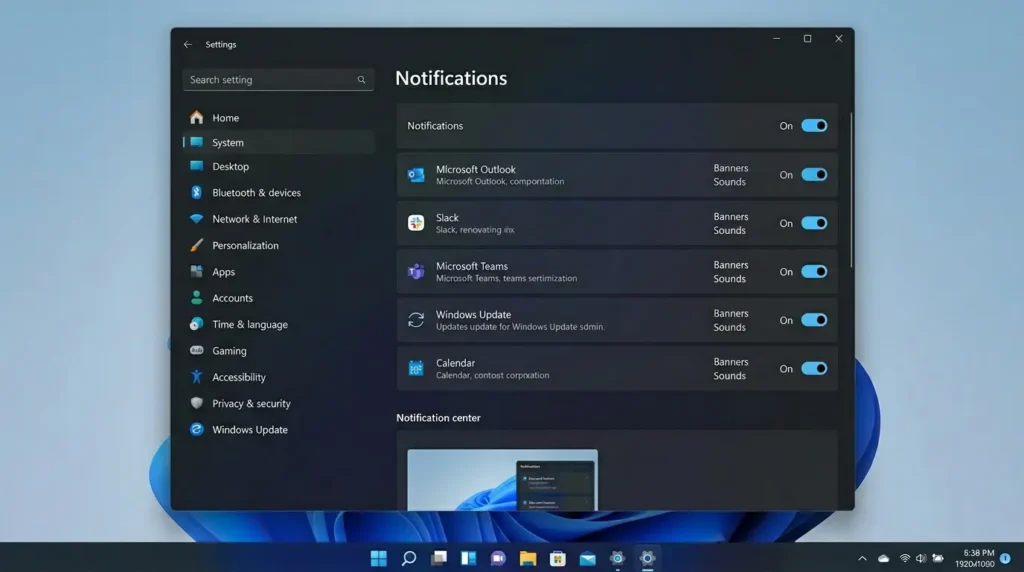Click the volume speaker tray icon
1024x572 pixels.
coord(921,558)
